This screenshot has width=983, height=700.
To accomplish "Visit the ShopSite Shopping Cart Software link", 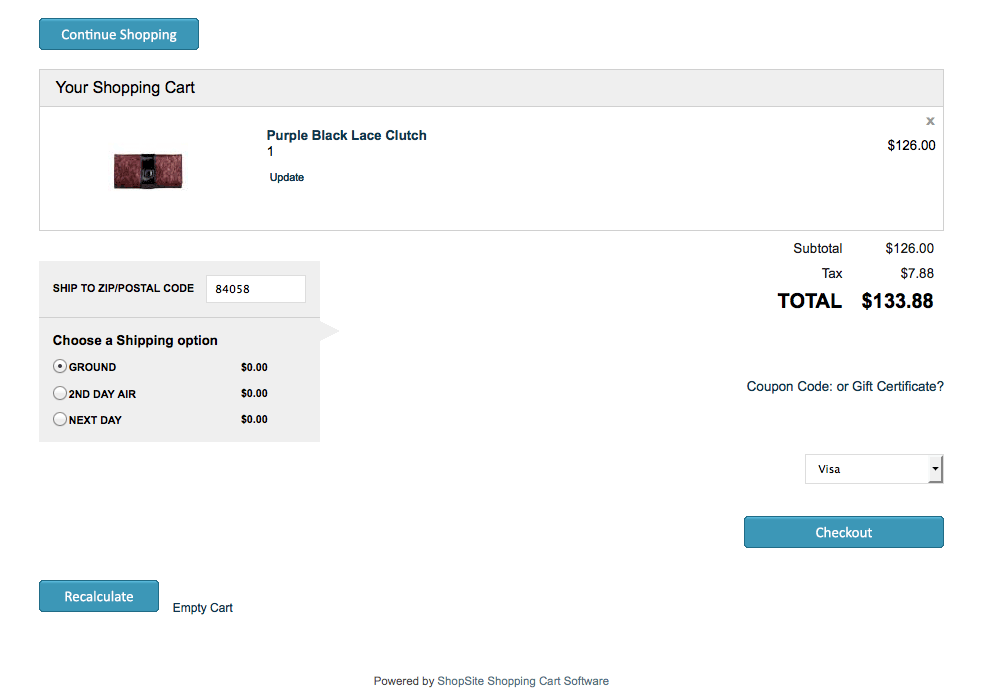I will tap(522, 681).
